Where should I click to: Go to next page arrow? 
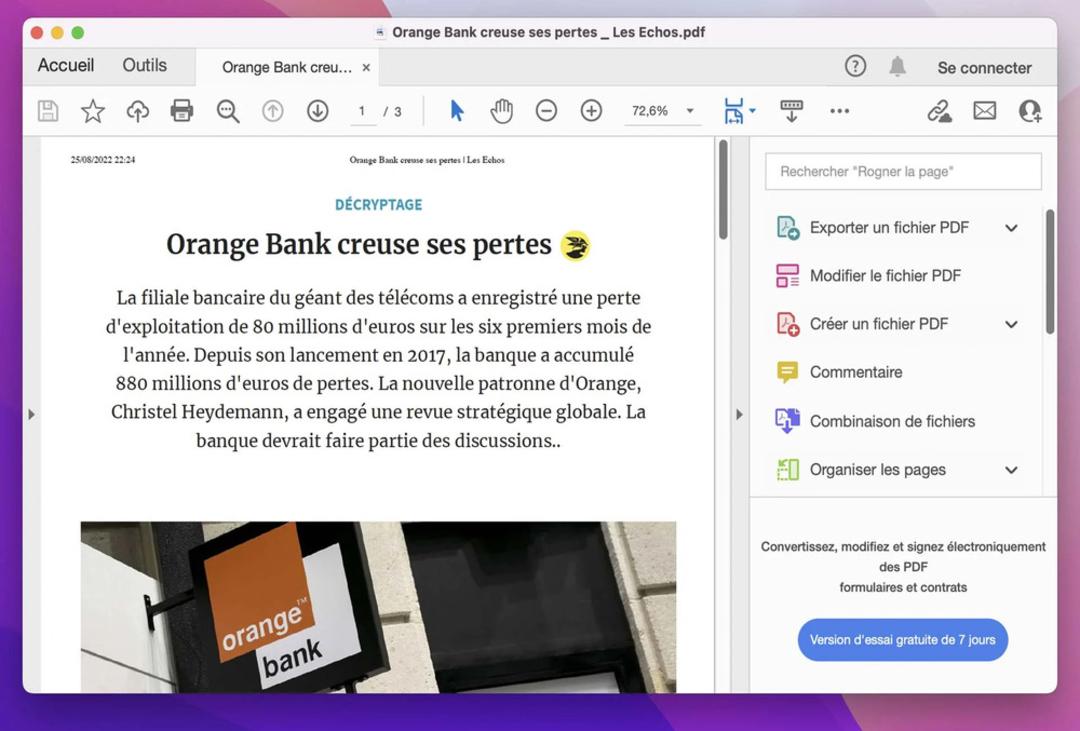[318, 111]
